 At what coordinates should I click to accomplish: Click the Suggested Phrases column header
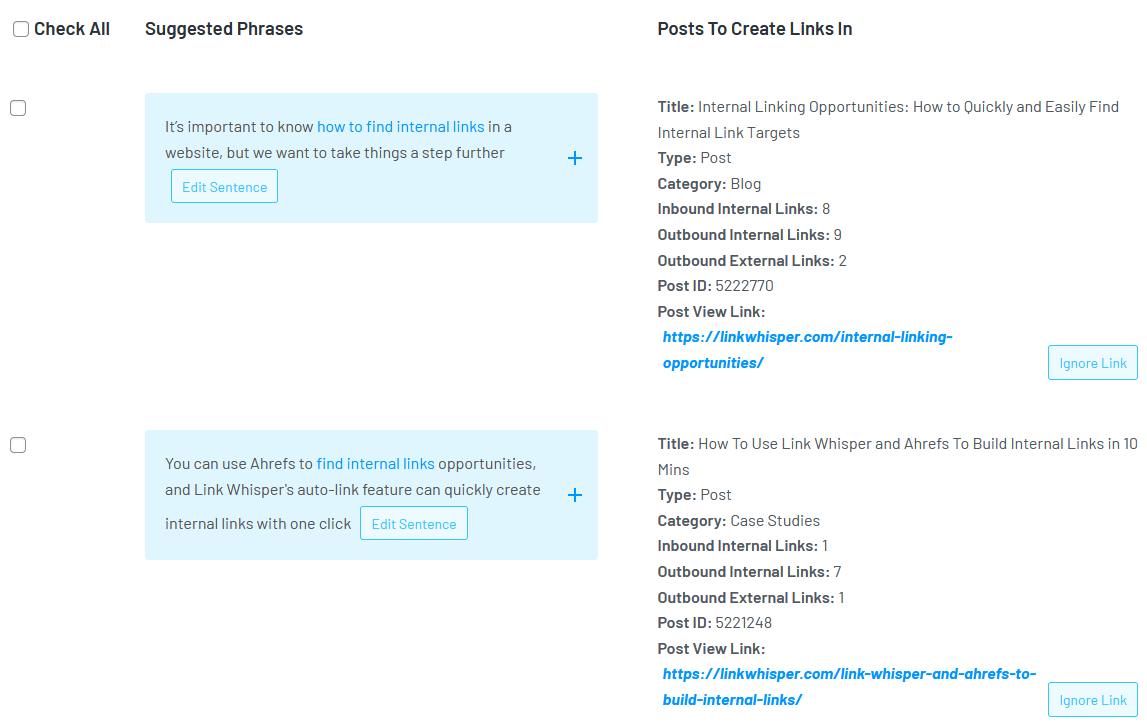223,28
